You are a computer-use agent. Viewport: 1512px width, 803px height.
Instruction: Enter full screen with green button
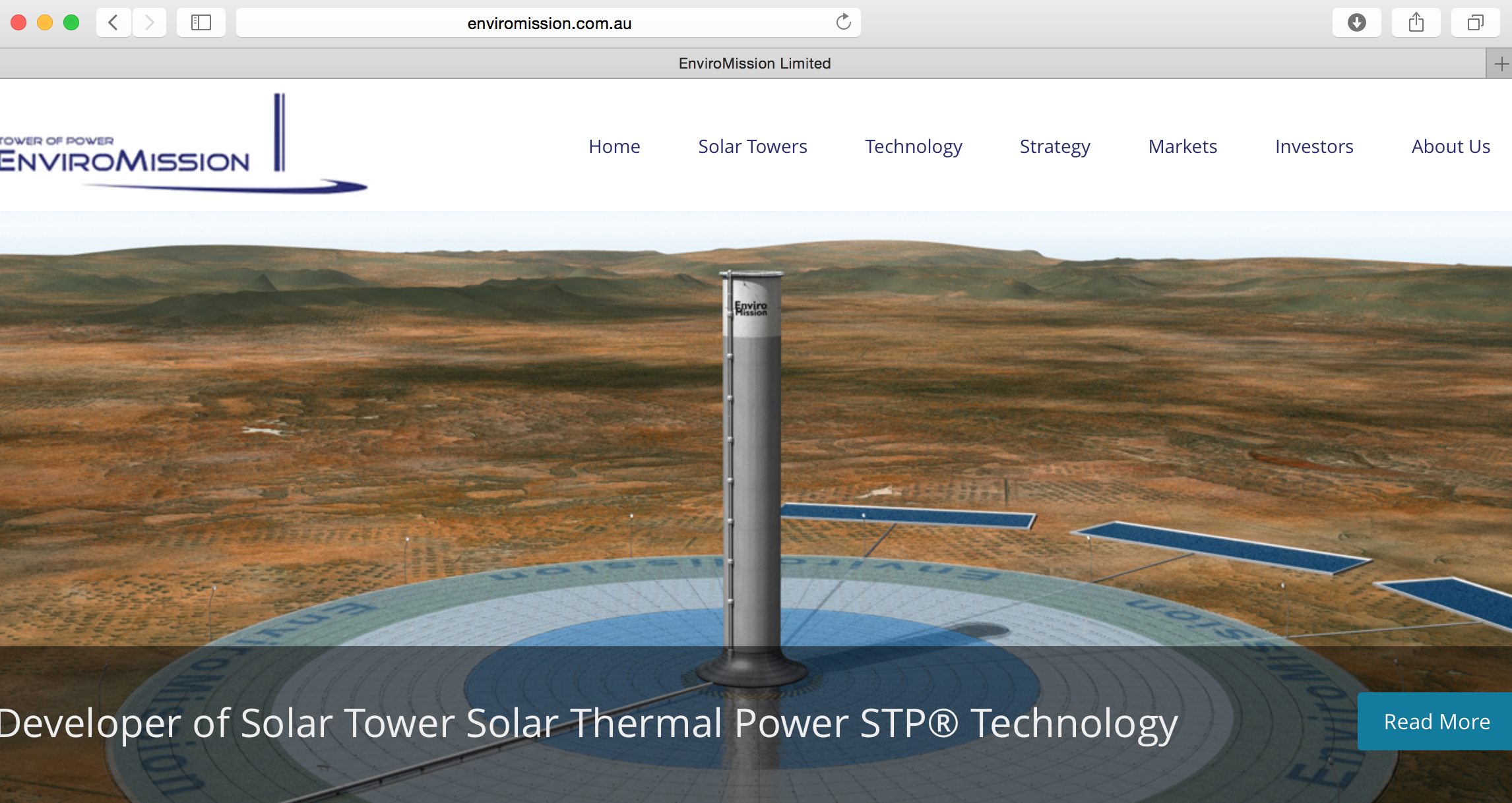click(x=71, y=23)
